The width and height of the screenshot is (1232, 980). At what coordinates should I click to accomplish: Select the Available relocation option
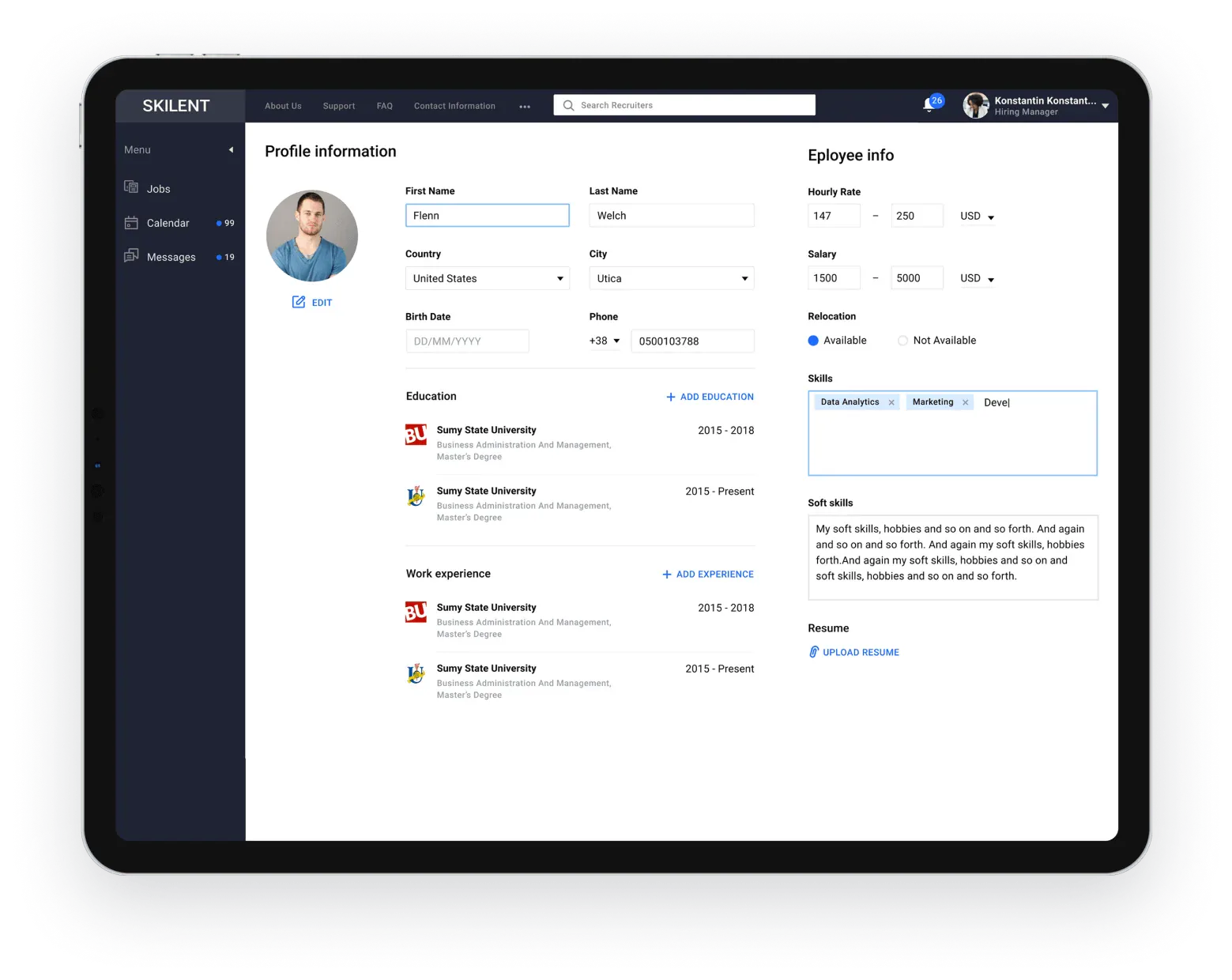(x=813, y=341)
